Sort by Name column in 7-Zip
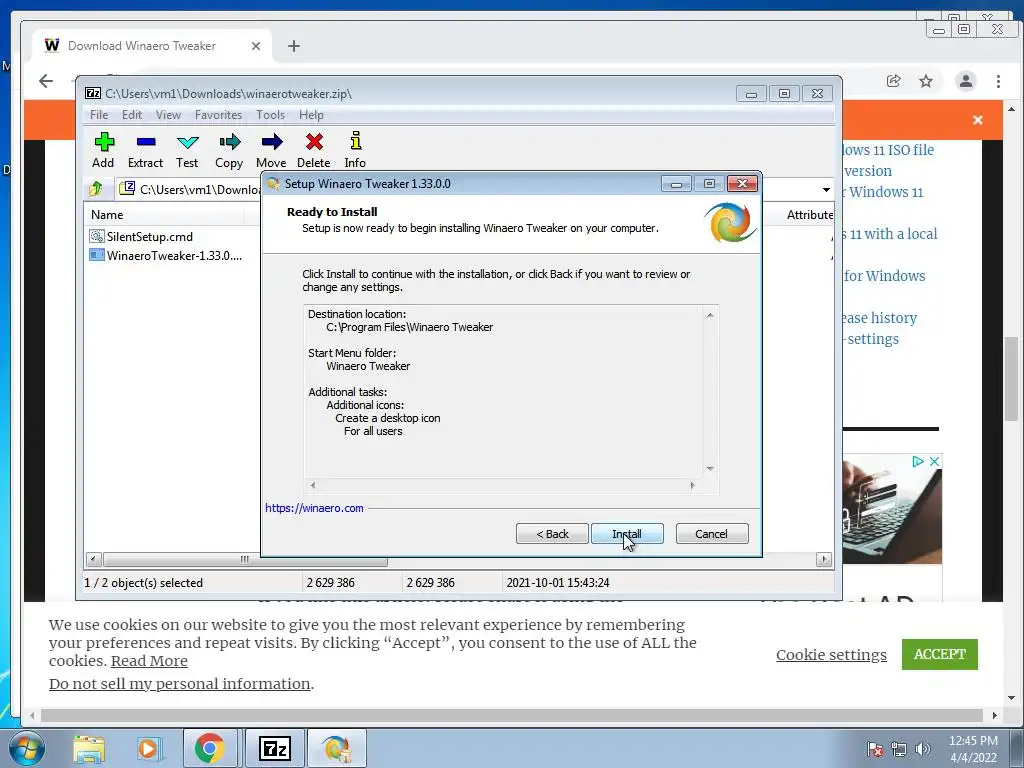The image size is (1024, 768). [164, 215]
